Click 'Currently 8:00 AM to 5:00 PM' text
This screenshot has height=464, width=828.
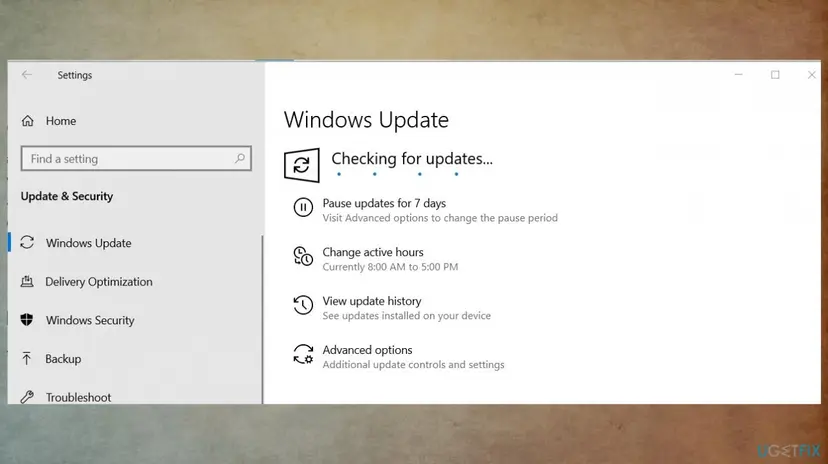[390, 267]
